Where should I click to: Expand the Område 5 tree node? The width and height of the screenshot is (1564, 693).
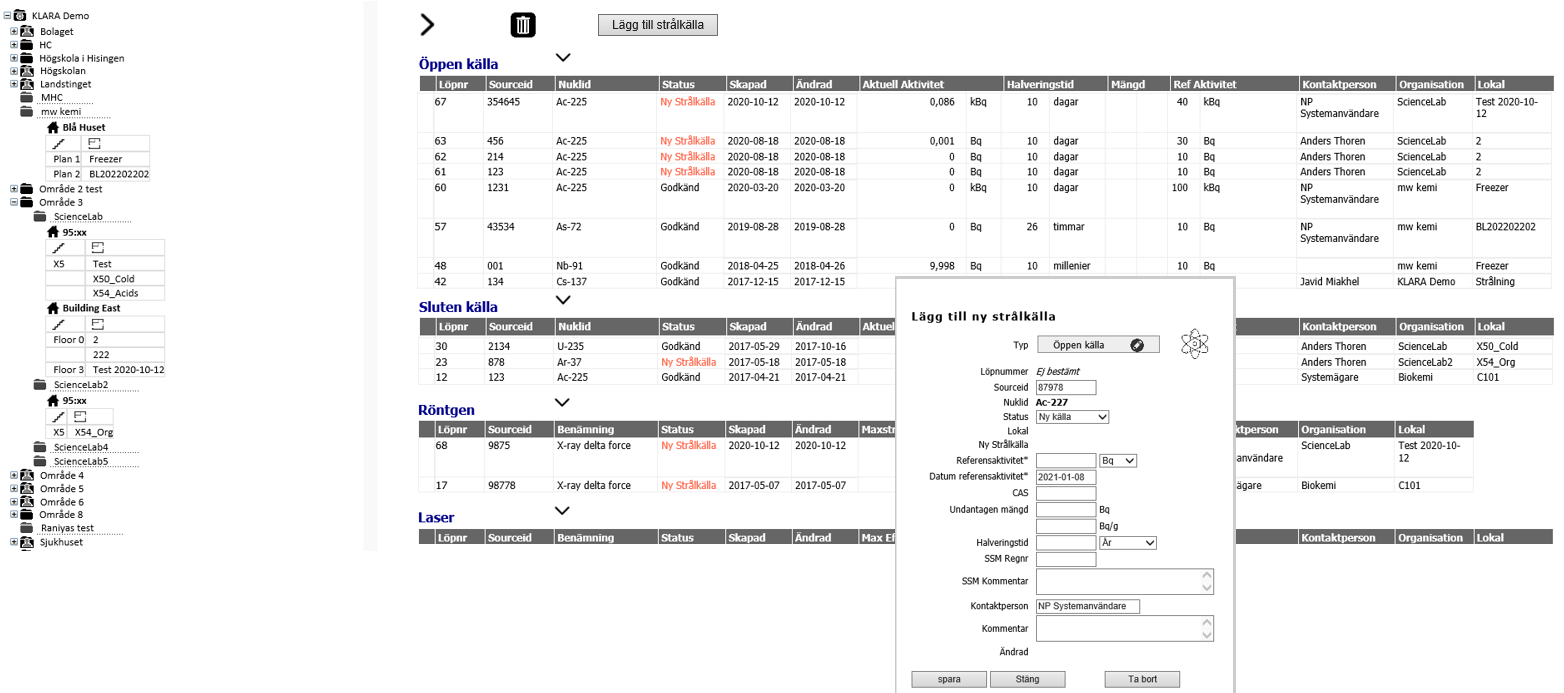pyautogui.click(x=14, y=488)
